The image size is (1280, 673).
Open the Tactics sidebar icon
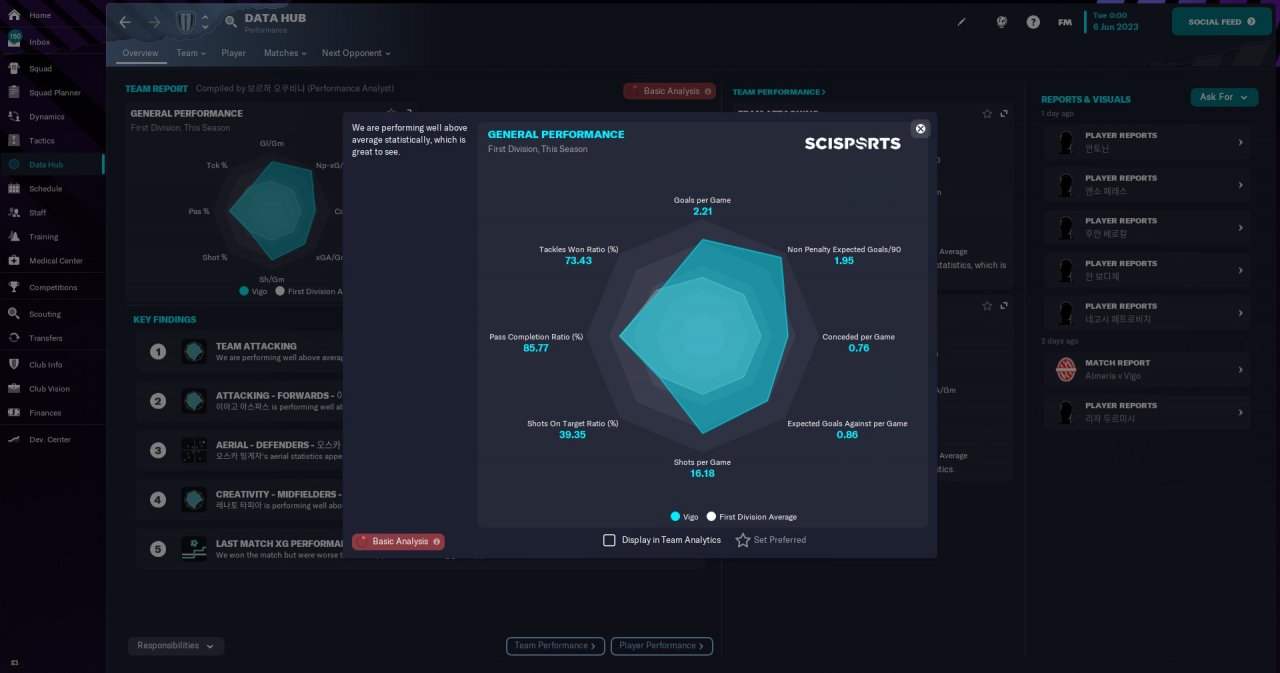[x=14, y=141]
